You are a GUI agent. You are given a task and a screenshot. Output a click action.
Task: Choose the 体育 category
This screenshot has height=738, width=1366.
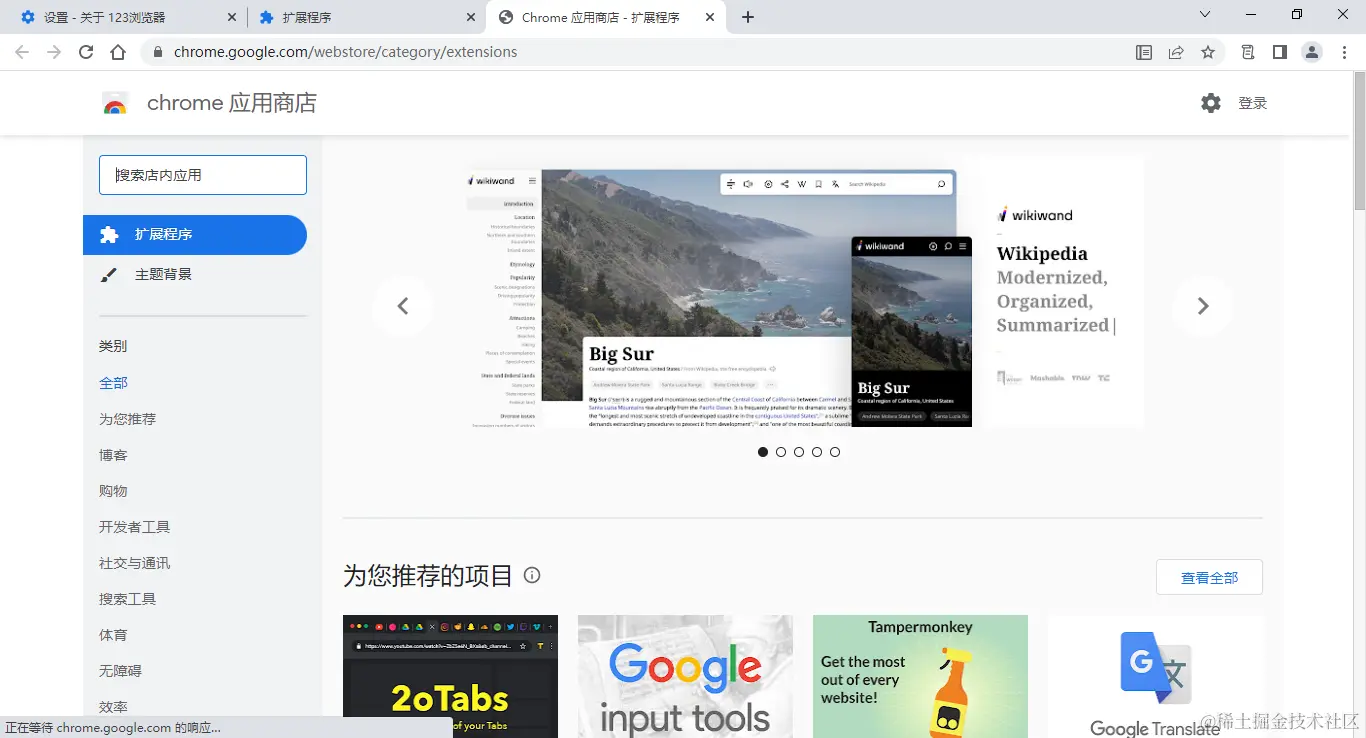[x=113, y=635]
